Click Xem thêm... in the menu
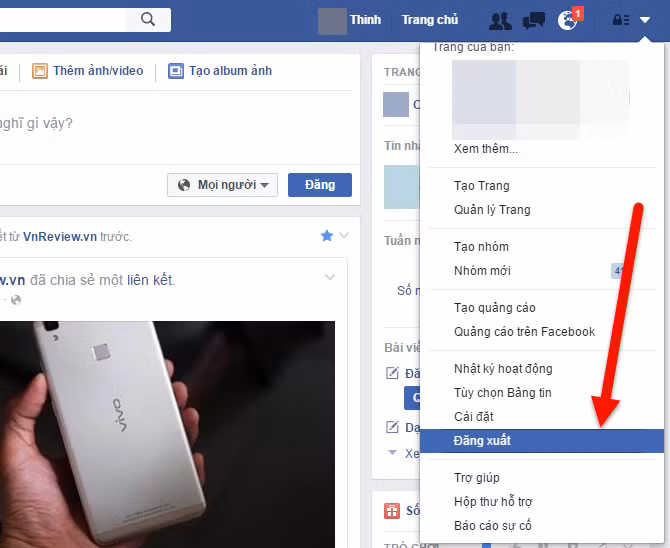Image resolution: width=670 pixels, height=548 pixels. pyautogui.click(x=485, y=149)
